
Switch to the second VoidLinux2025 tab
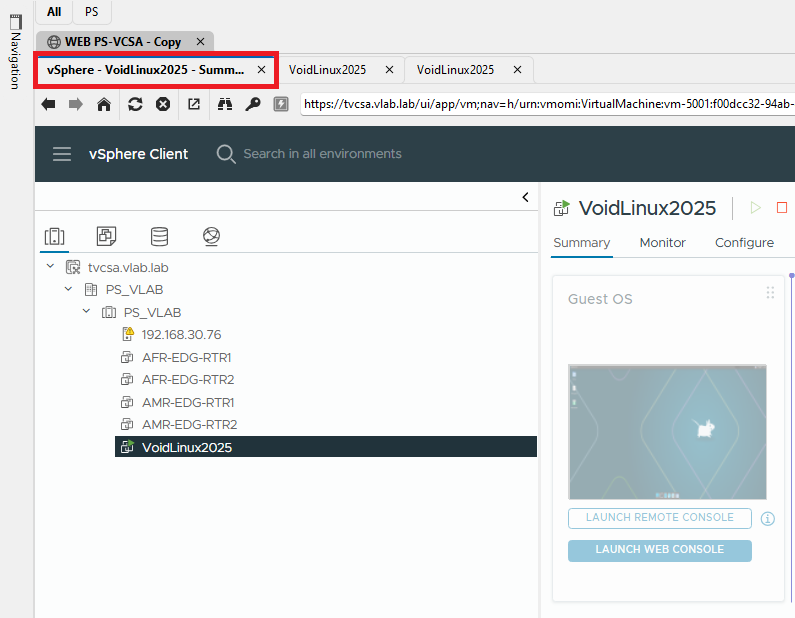(x=328, y=70)
